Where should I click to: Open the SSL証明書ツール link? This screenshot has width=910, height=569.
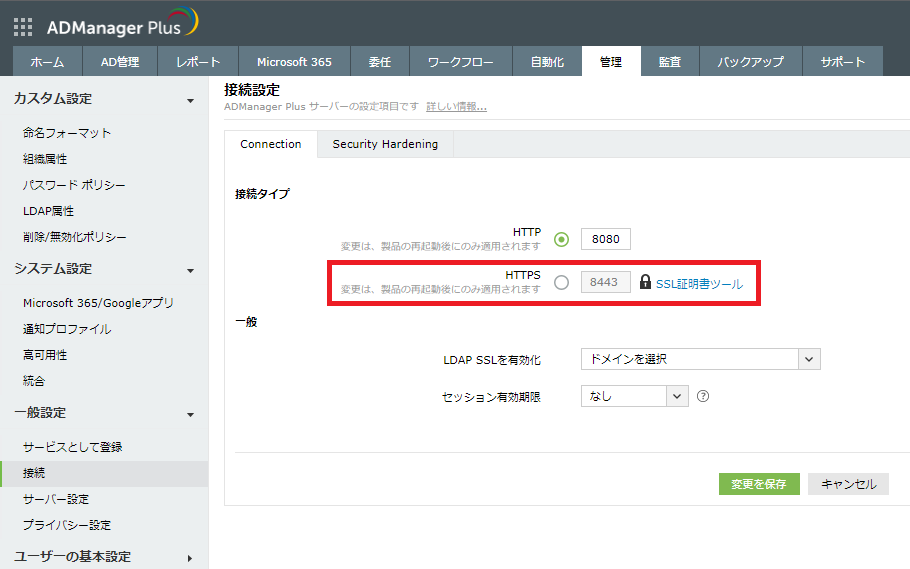point(699,284)
